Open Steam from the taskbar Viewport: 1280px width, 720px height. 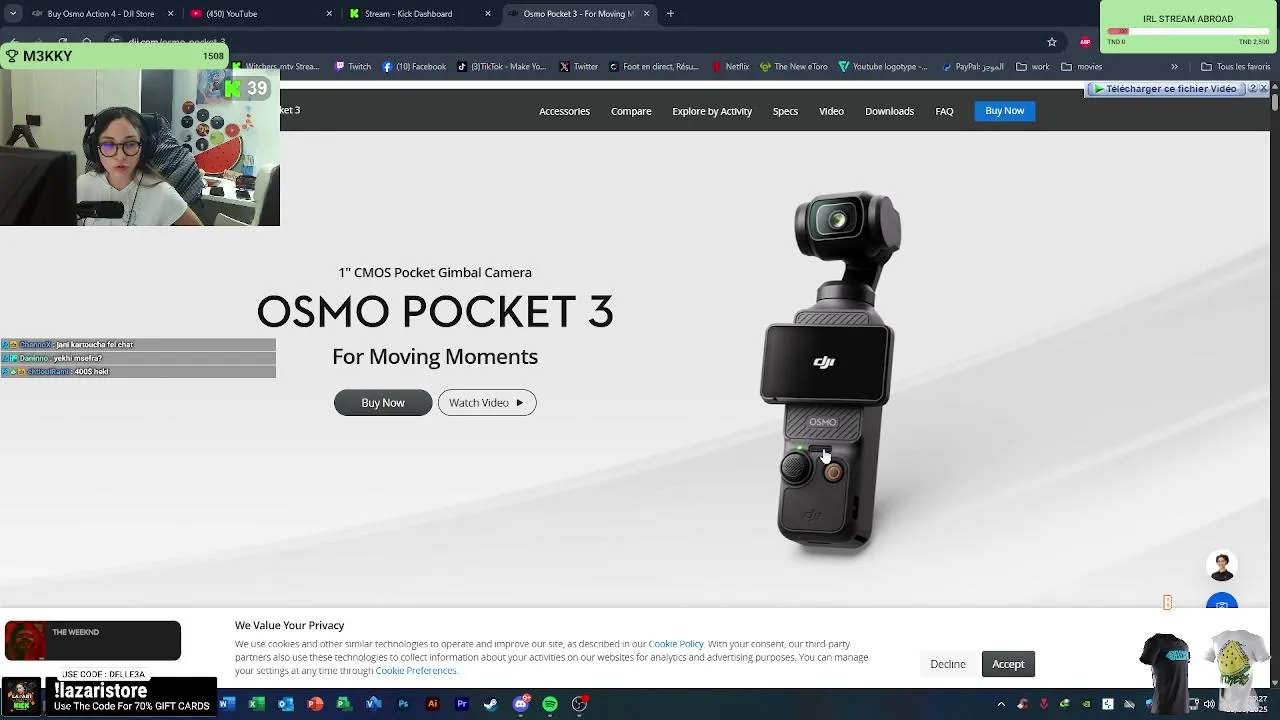(491, 704)
